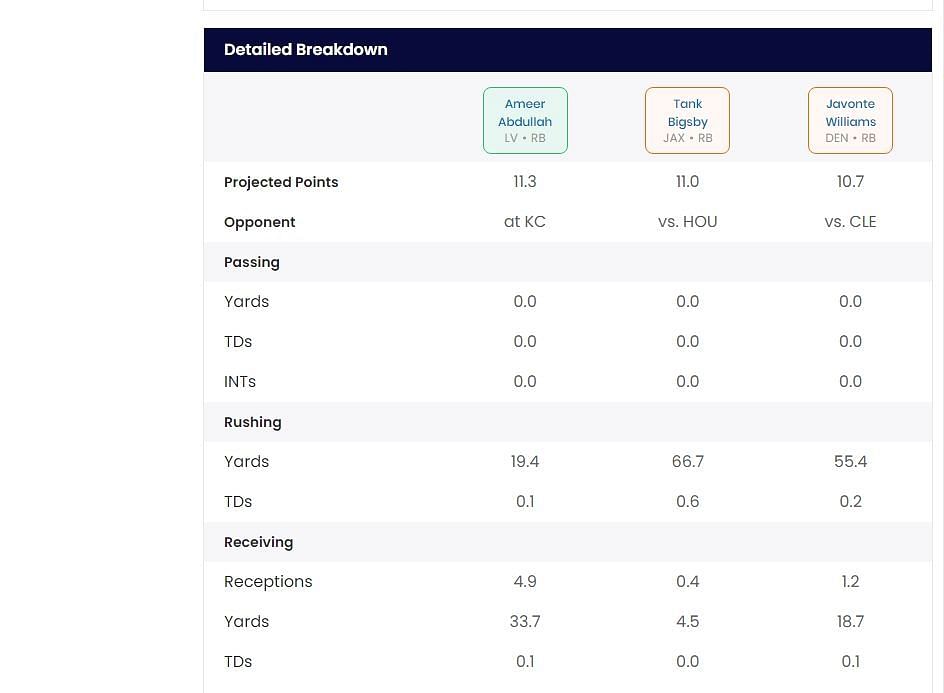
Task: Click the Ameer Abdullah player card
Action: (525, 121)
